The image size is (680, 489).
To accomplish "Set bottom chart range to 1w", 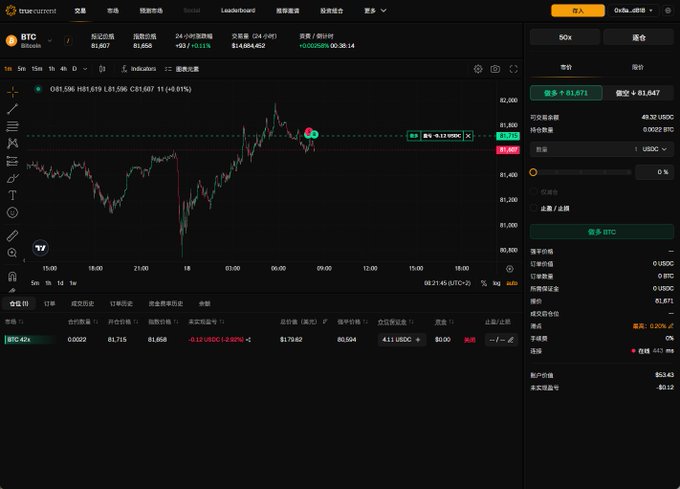I will [x=73, y=283].
